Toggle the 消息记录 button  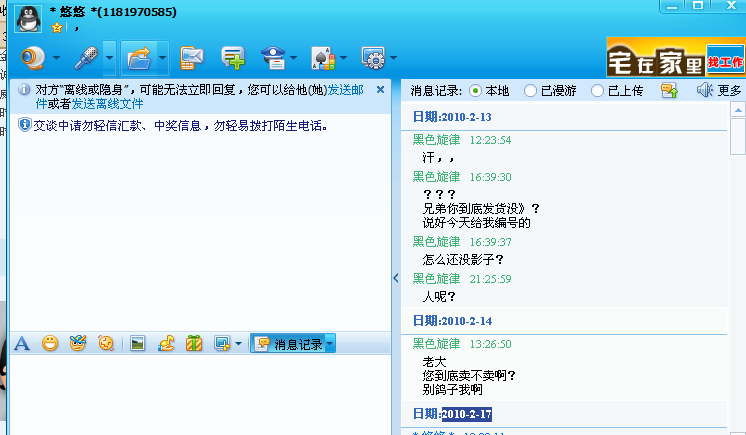coord(289,344)
